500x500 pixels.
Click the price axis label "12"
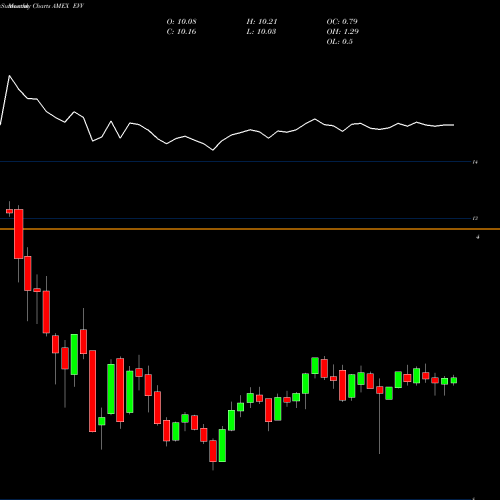coord(475,218)
